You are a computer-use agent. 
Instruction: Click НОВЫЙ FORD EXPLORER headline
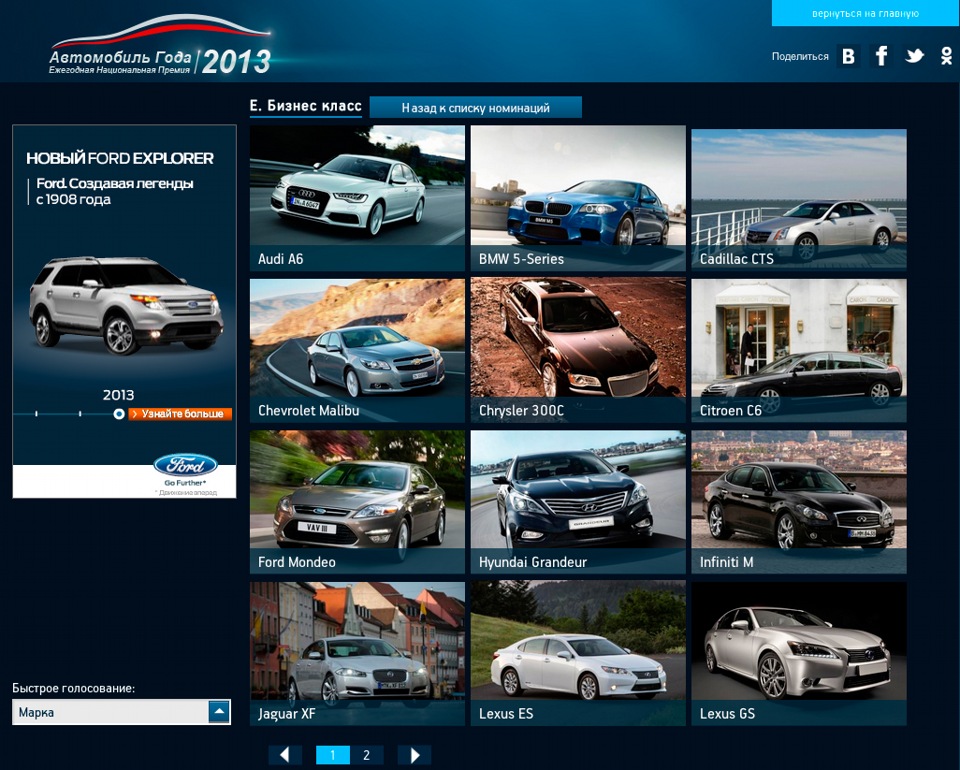(120, 159)
